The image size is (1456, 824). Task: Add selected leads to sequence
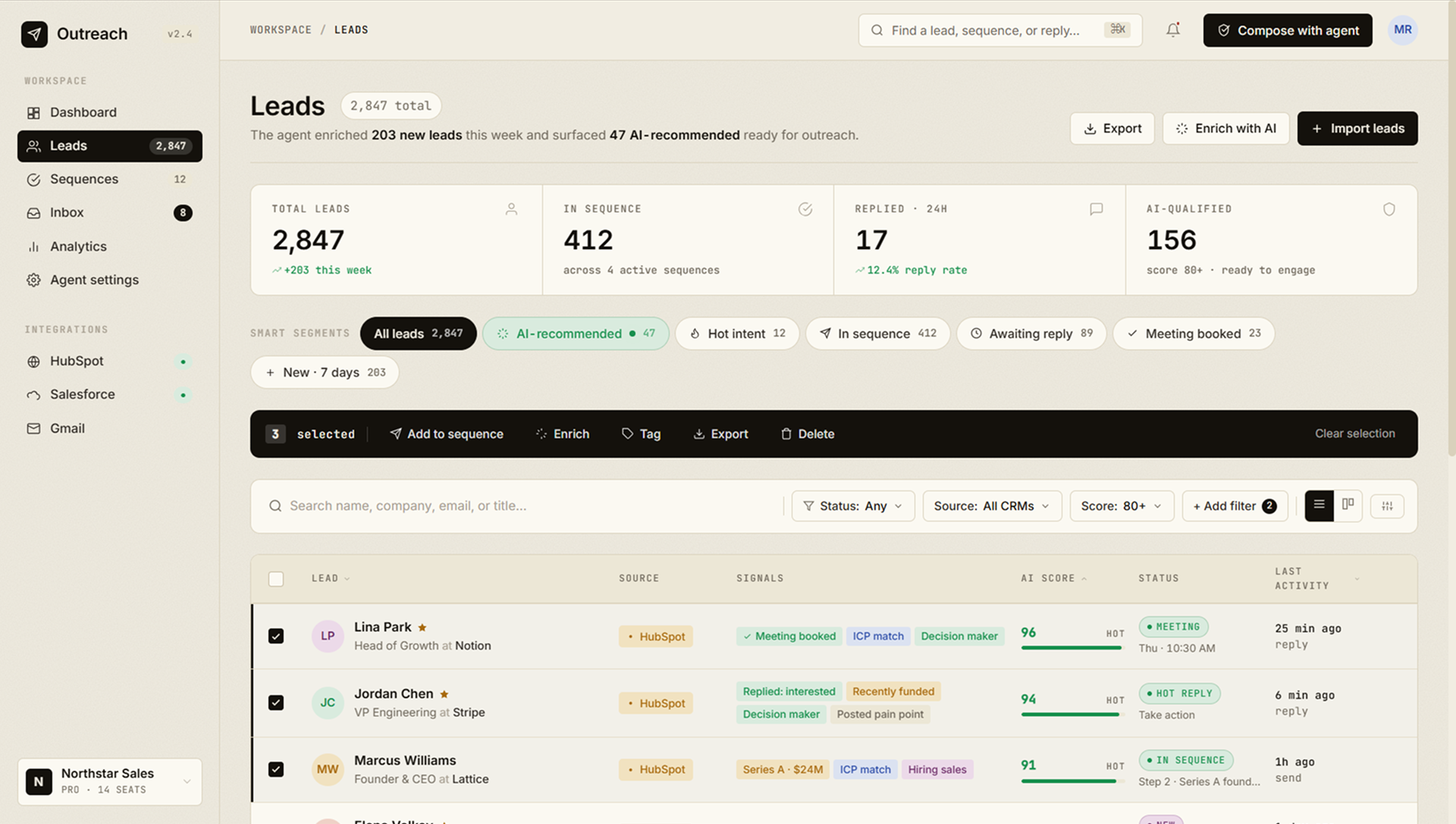(447, 434)
